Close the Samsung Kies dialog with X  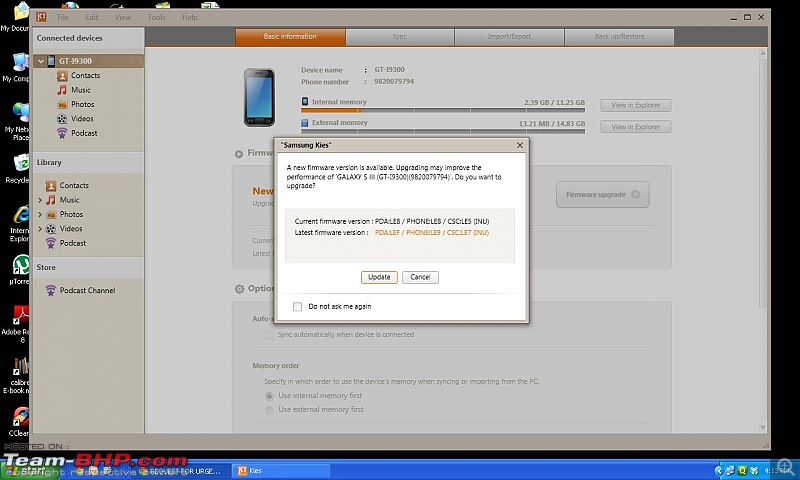519,145
